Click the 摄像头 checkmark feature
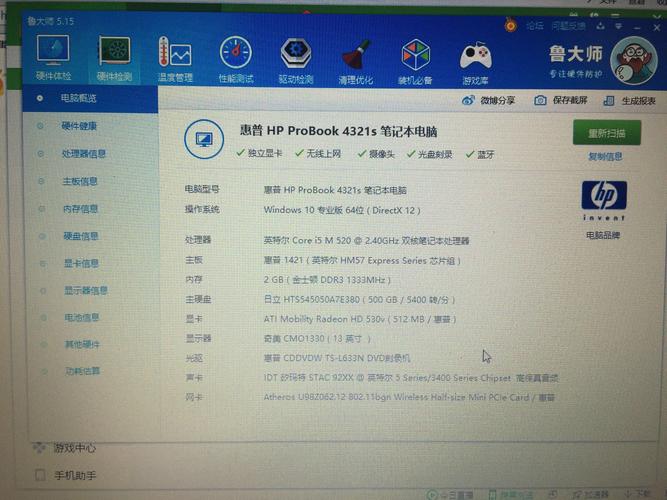Image resolution: width=667 pixels, height=500 pixels. (x=376, y=154)
